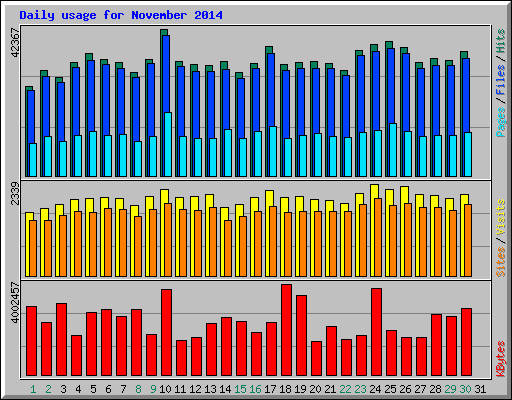Click the cyan Pages bar for day 1

click(x=33, y=160)
